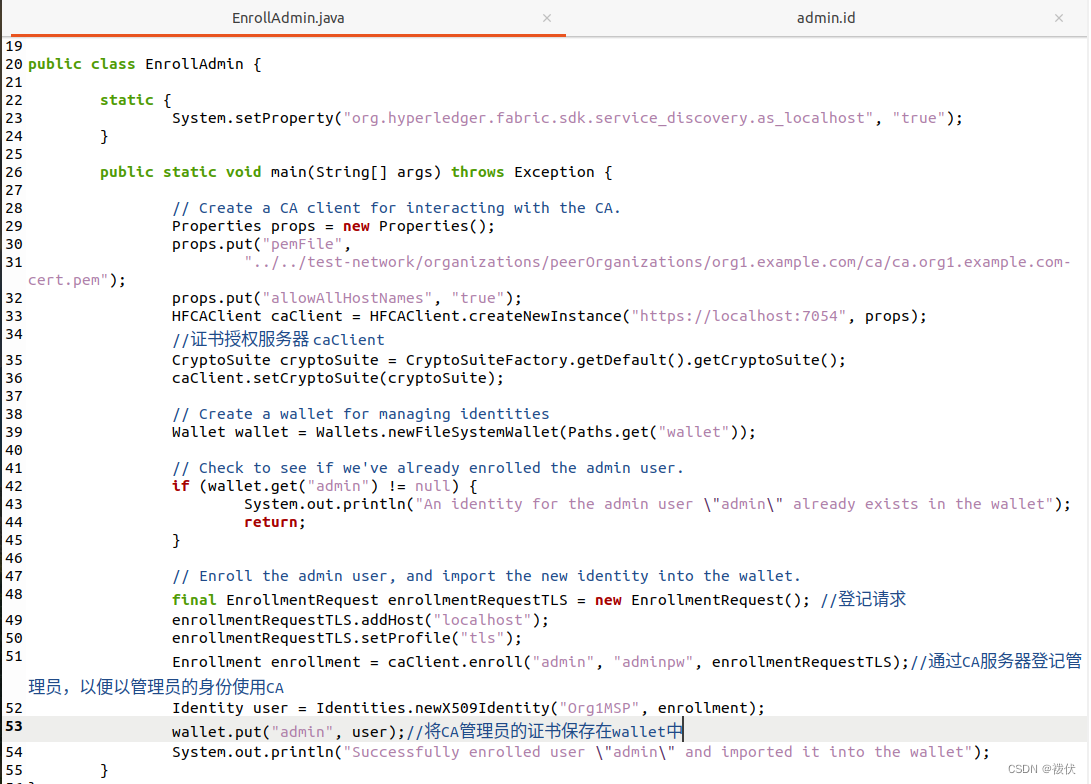Open the admin.id tab

click(x=826, y=18)
